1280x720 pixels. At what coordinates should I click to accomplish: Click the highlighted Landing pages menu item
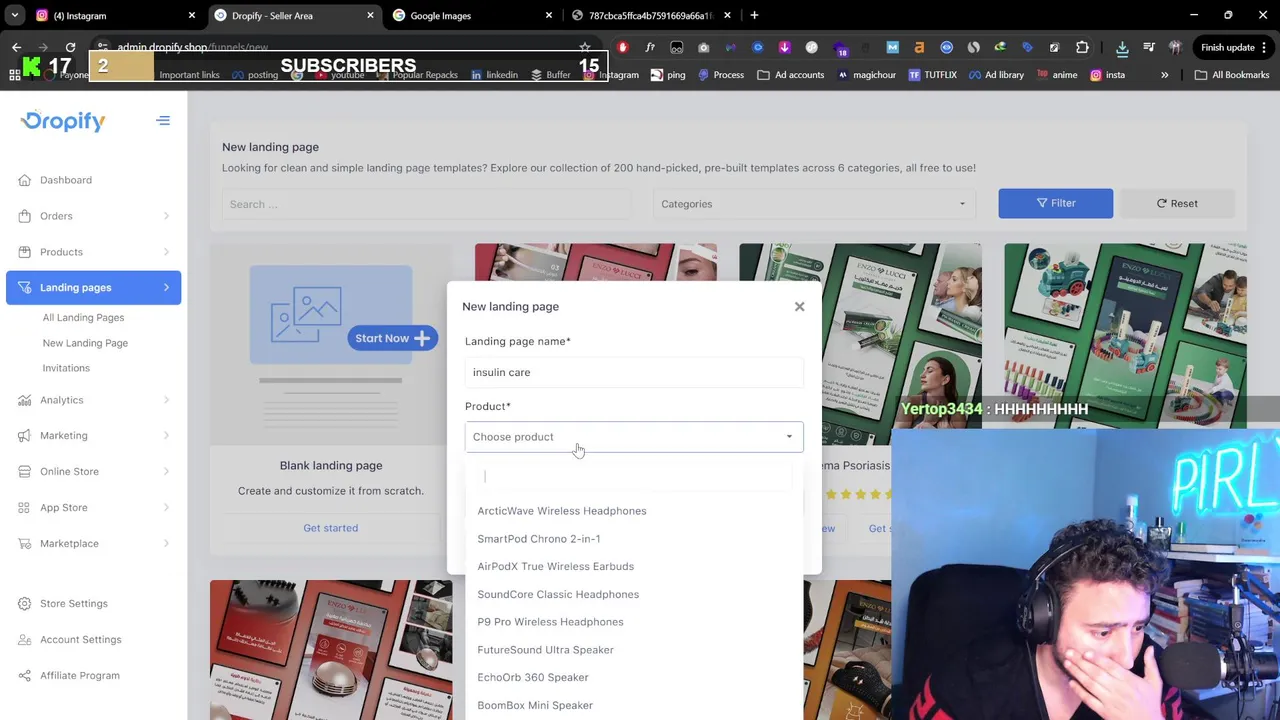[93, 288]
